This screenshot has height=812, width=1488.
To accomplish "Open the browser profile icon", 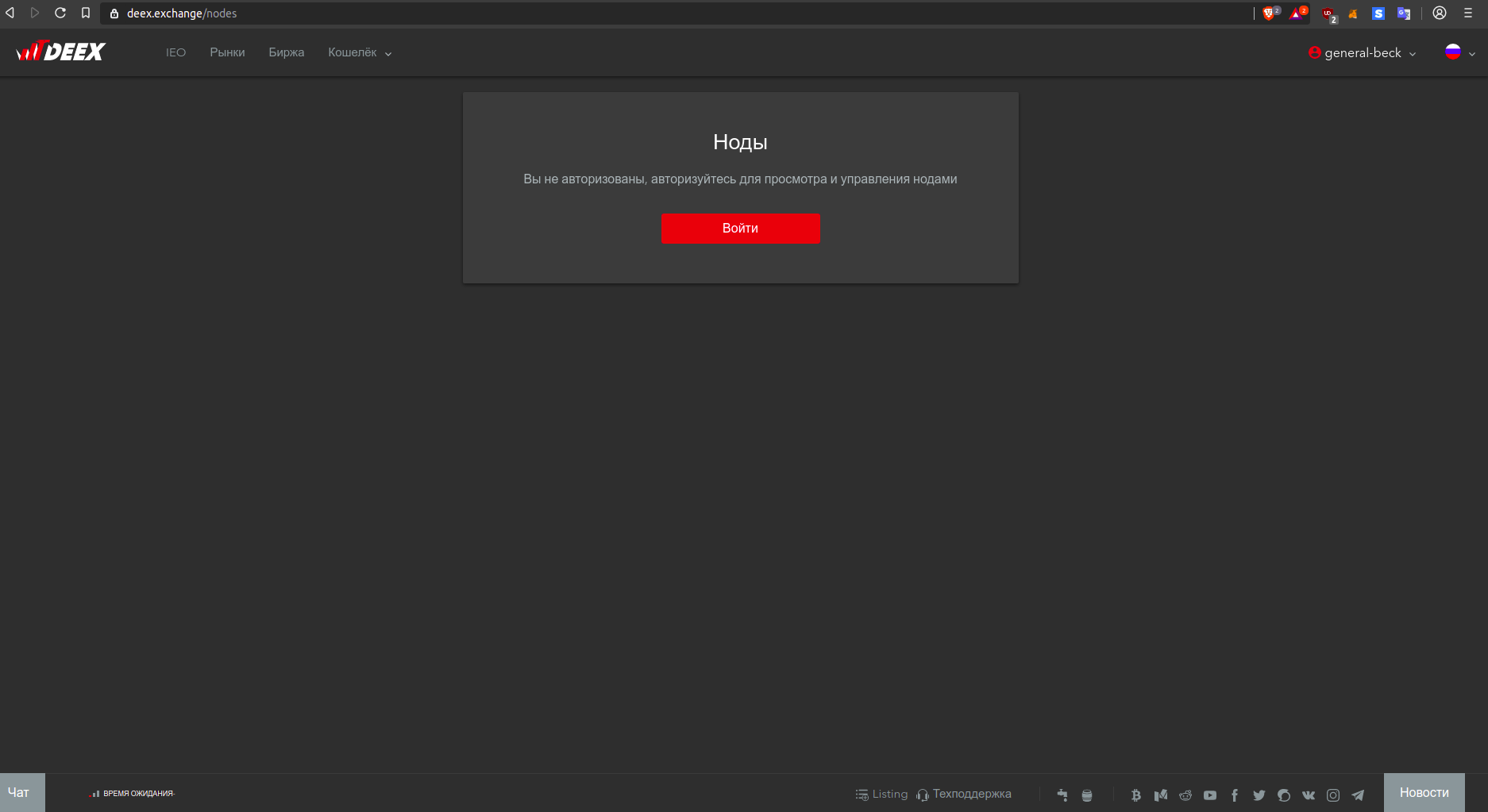I will [x=1440, y=13].
